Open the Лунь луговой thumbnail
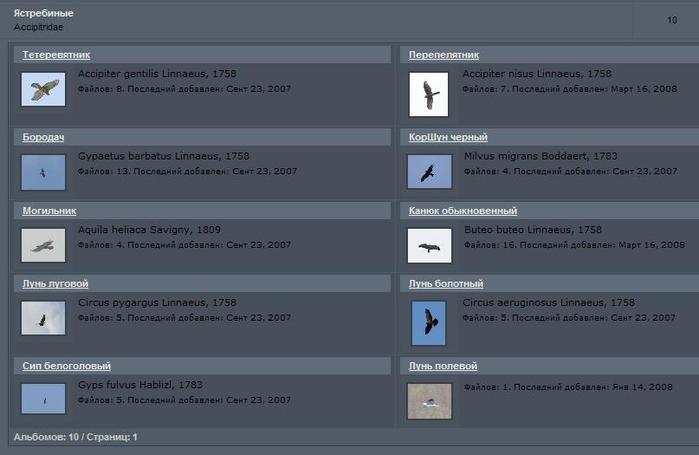Image resolution: width=699 pixels, height=455 pixels. pyautogui.click(x=43, y=318)
